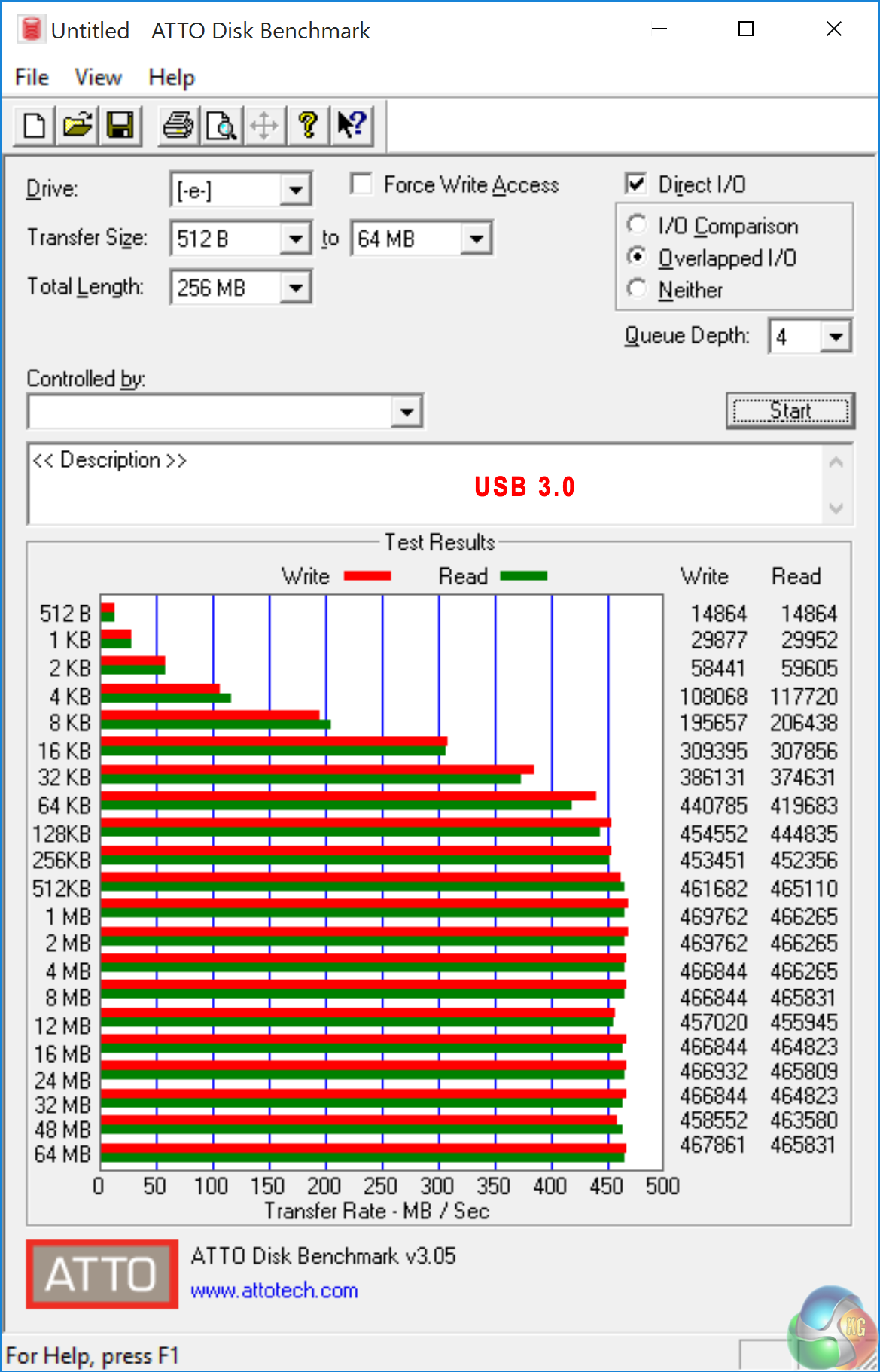
Task: Click the write value 467861 for 64 MB
Action: [714, 1145]
